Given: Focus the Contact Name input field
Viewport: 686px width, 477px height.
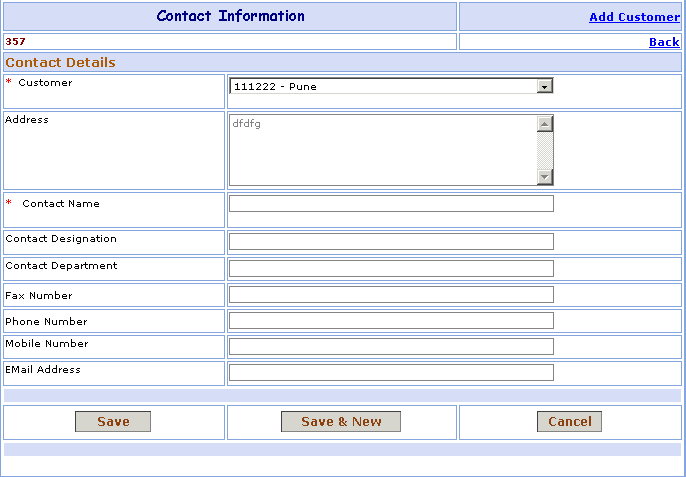Looking at the screenshot, I should 391,204.
